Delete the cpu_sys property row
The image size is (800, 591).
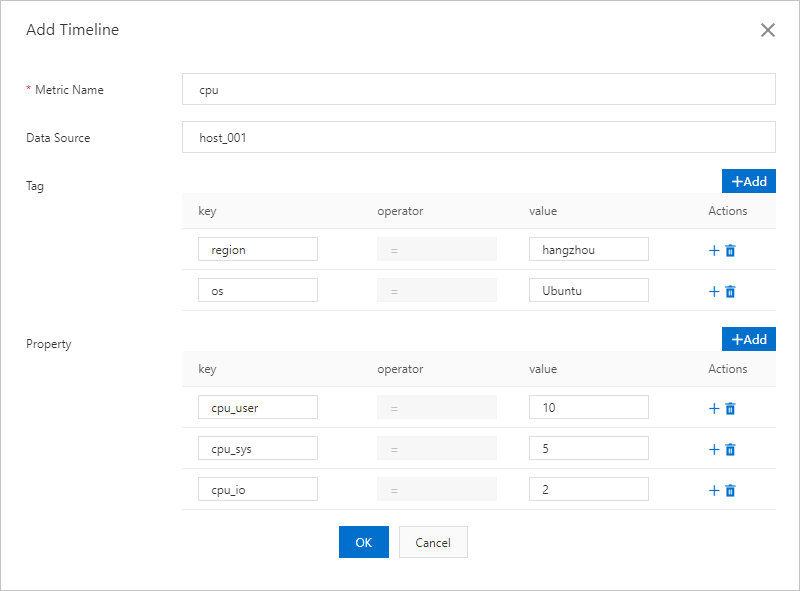click(730, 449)
